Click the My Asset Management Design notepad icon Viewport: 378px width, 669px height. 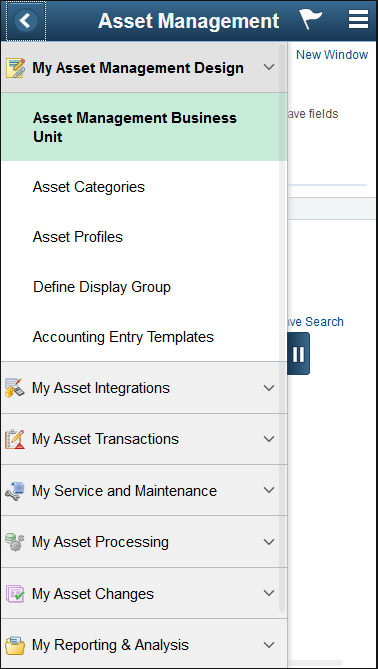click(x=15, y=68)
